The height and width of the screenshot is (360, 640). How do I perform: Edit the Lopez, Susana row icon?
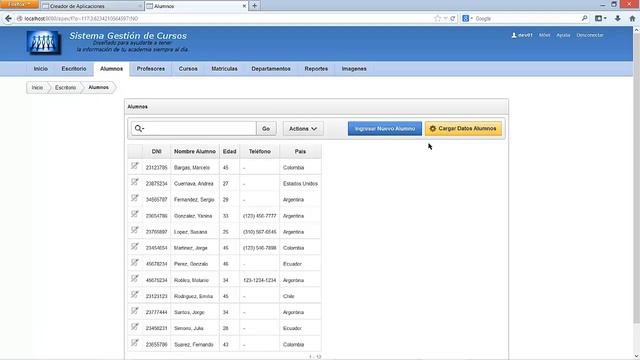(x=135, y=230)
